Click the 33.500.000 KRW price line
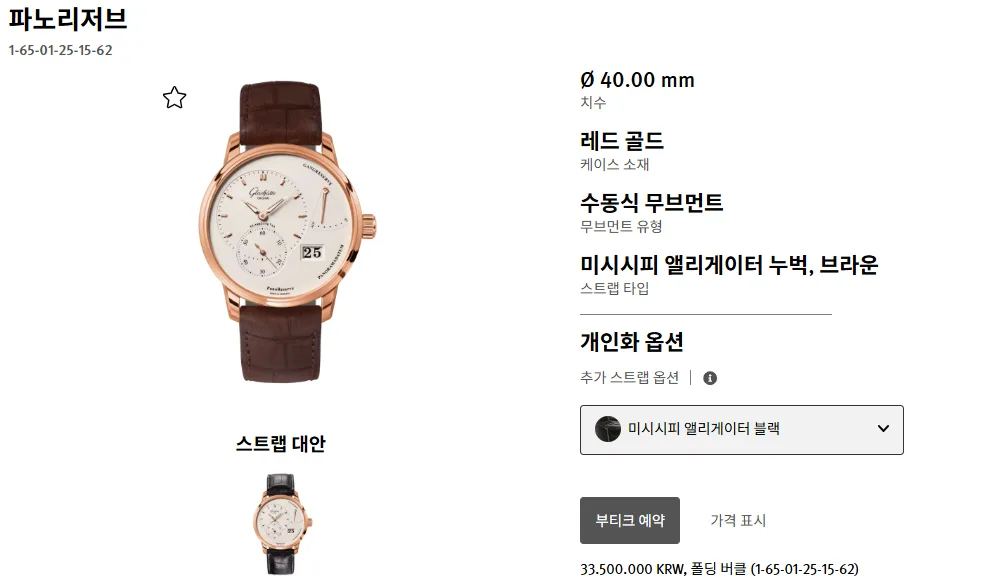The height and width of the screenshot is (579, 987). 719,569
